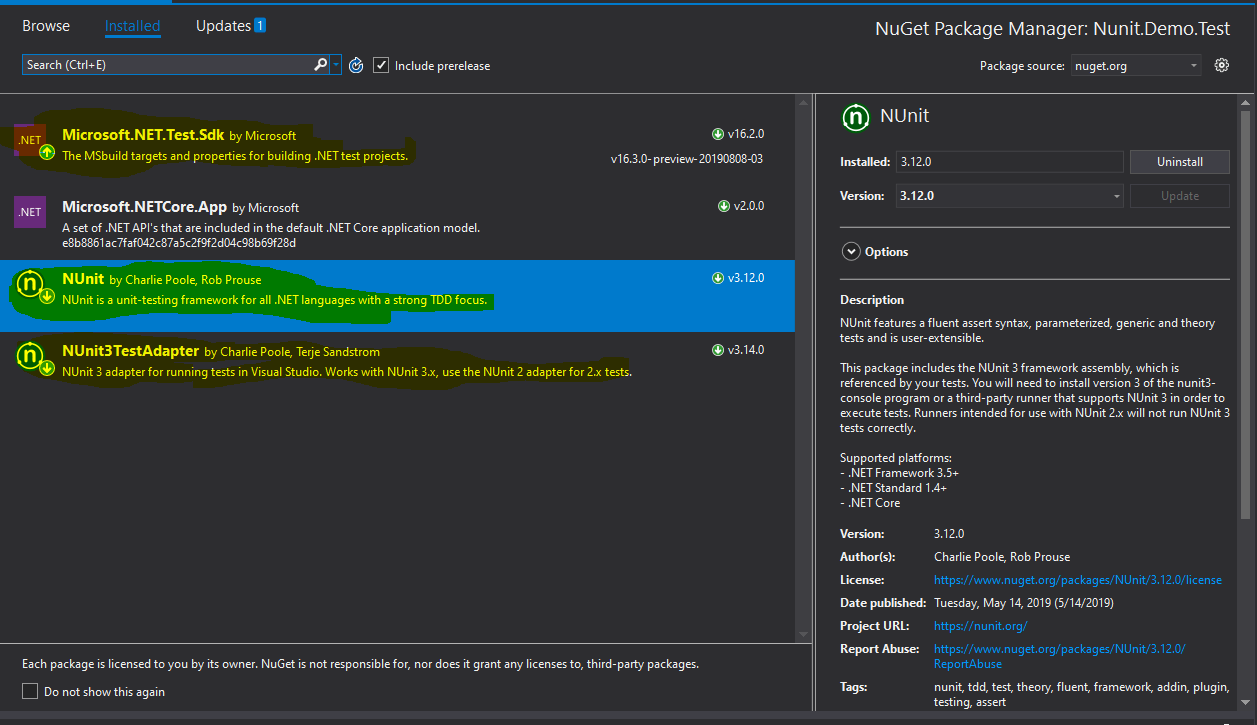Click the refresh packages icon
The image size is (1257, 725).
[356, 65]
